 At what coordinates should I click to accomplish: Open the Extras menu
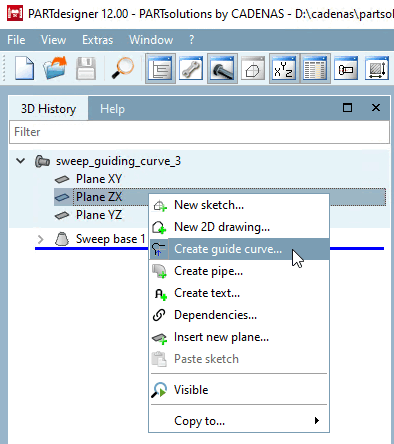pos(97,40)
